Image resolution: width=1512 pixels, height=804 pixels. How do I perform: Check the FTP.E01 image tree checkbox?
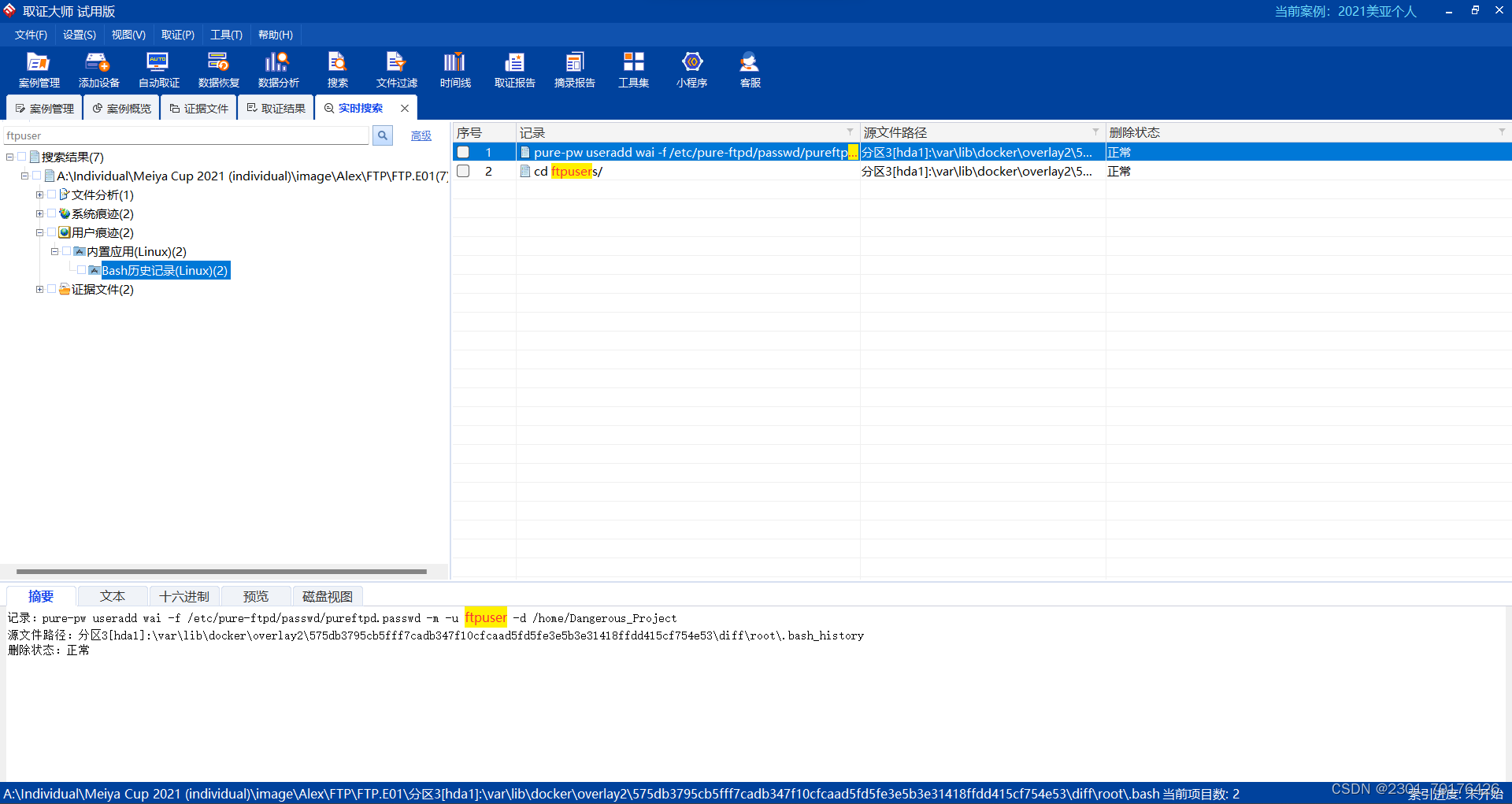[x=37, y=176]
